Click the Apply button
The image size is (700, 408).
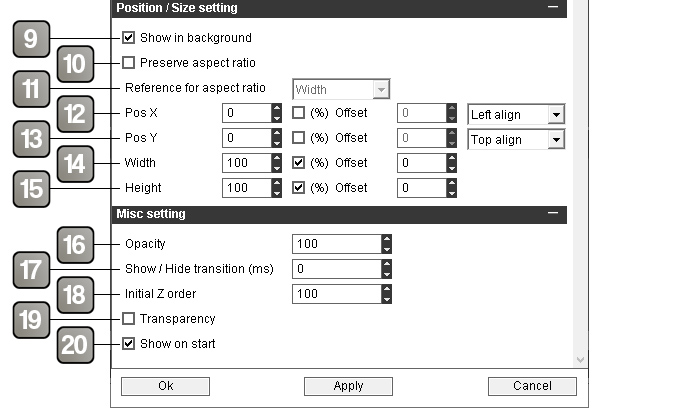pos(348,386)
